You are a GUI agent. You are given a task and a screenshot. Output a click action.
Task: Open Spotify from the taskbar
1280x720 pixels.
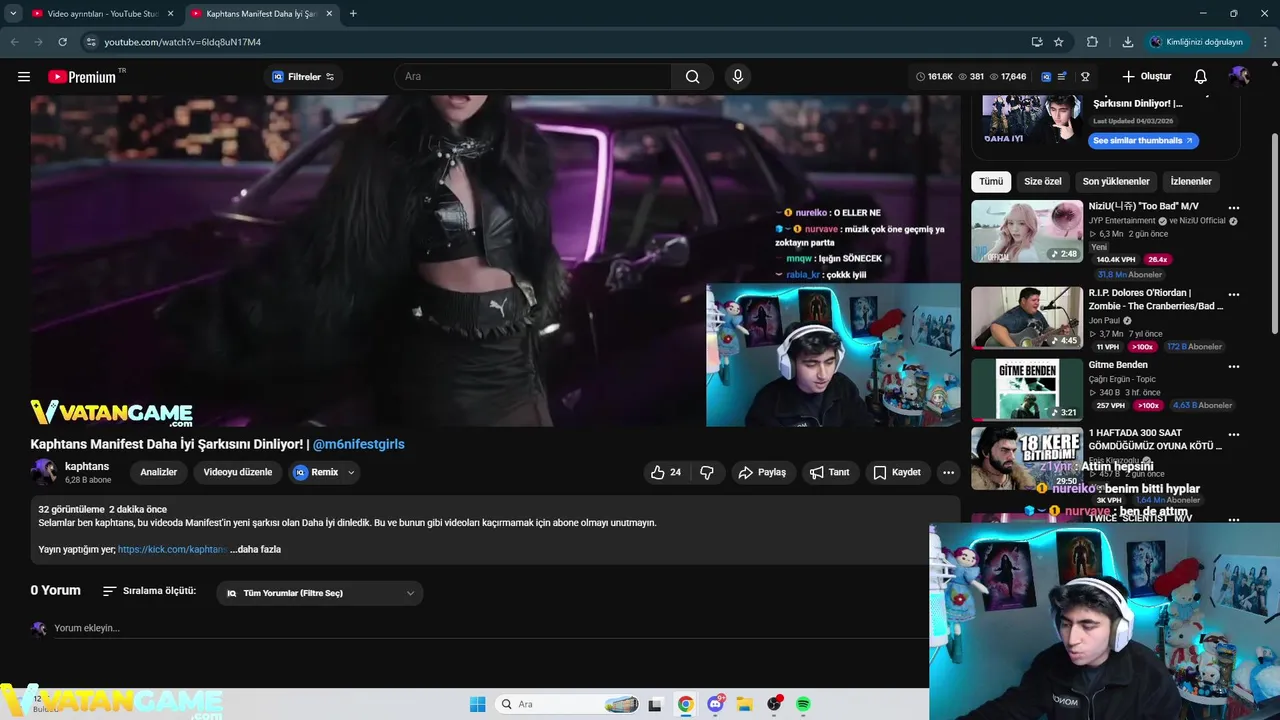click(x=803, y=704)
